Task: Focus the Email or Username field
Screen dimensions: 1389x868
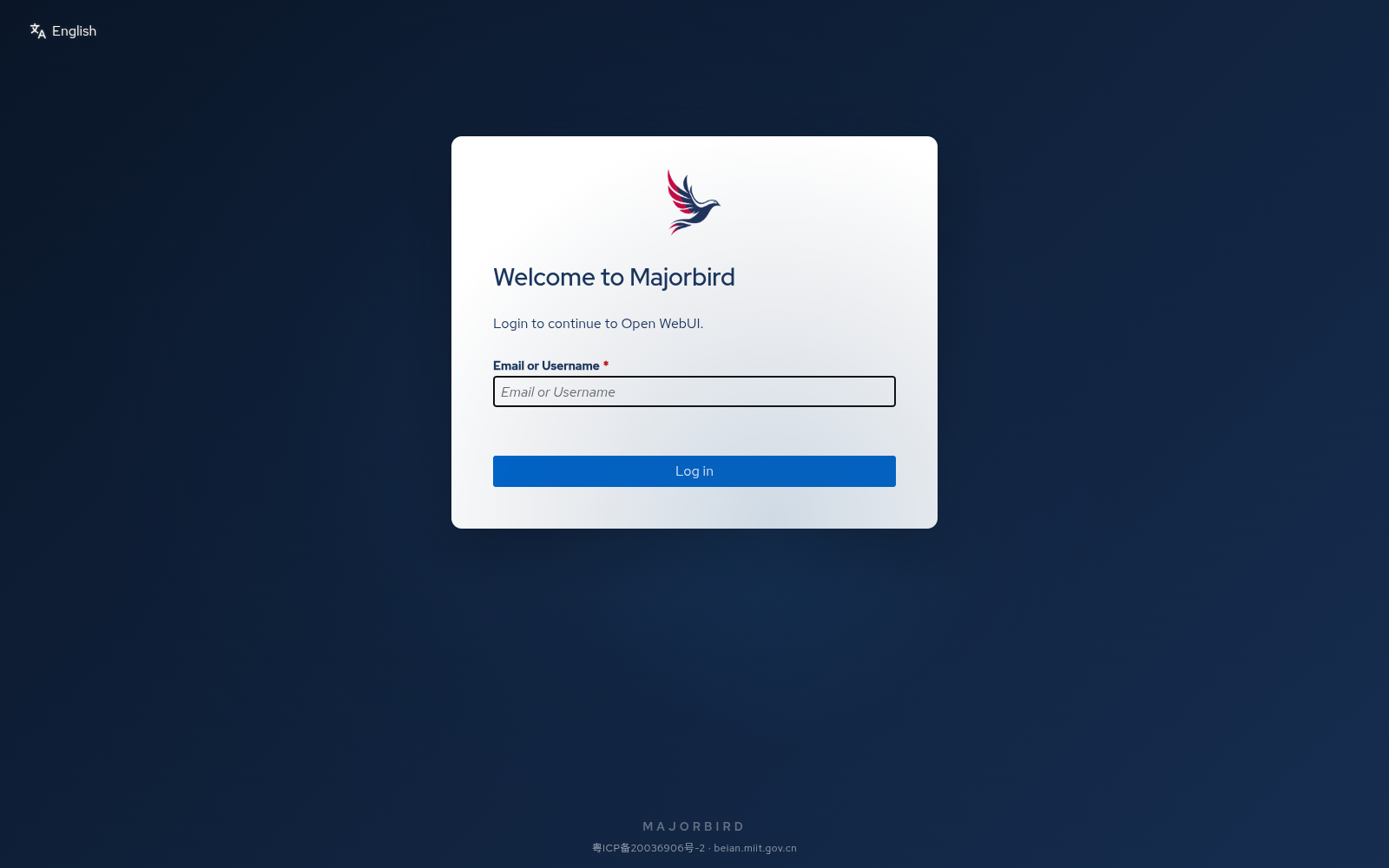Action: 694,391
